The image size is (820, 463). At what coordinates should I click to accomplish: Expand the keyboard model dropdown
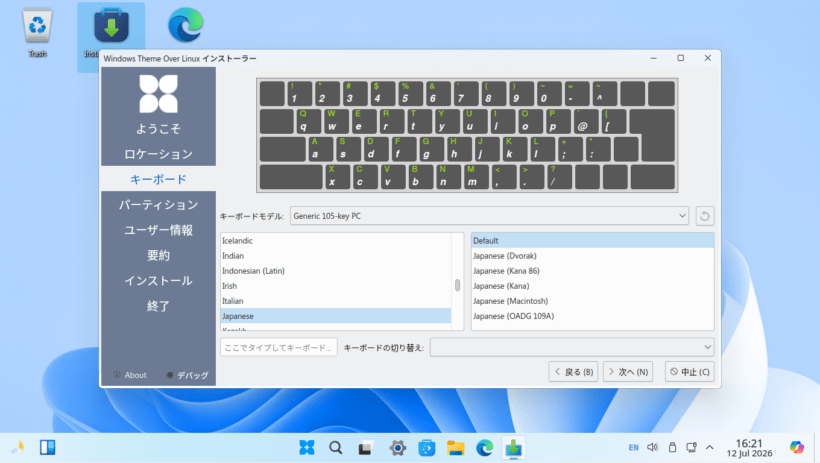click(489, 216)
